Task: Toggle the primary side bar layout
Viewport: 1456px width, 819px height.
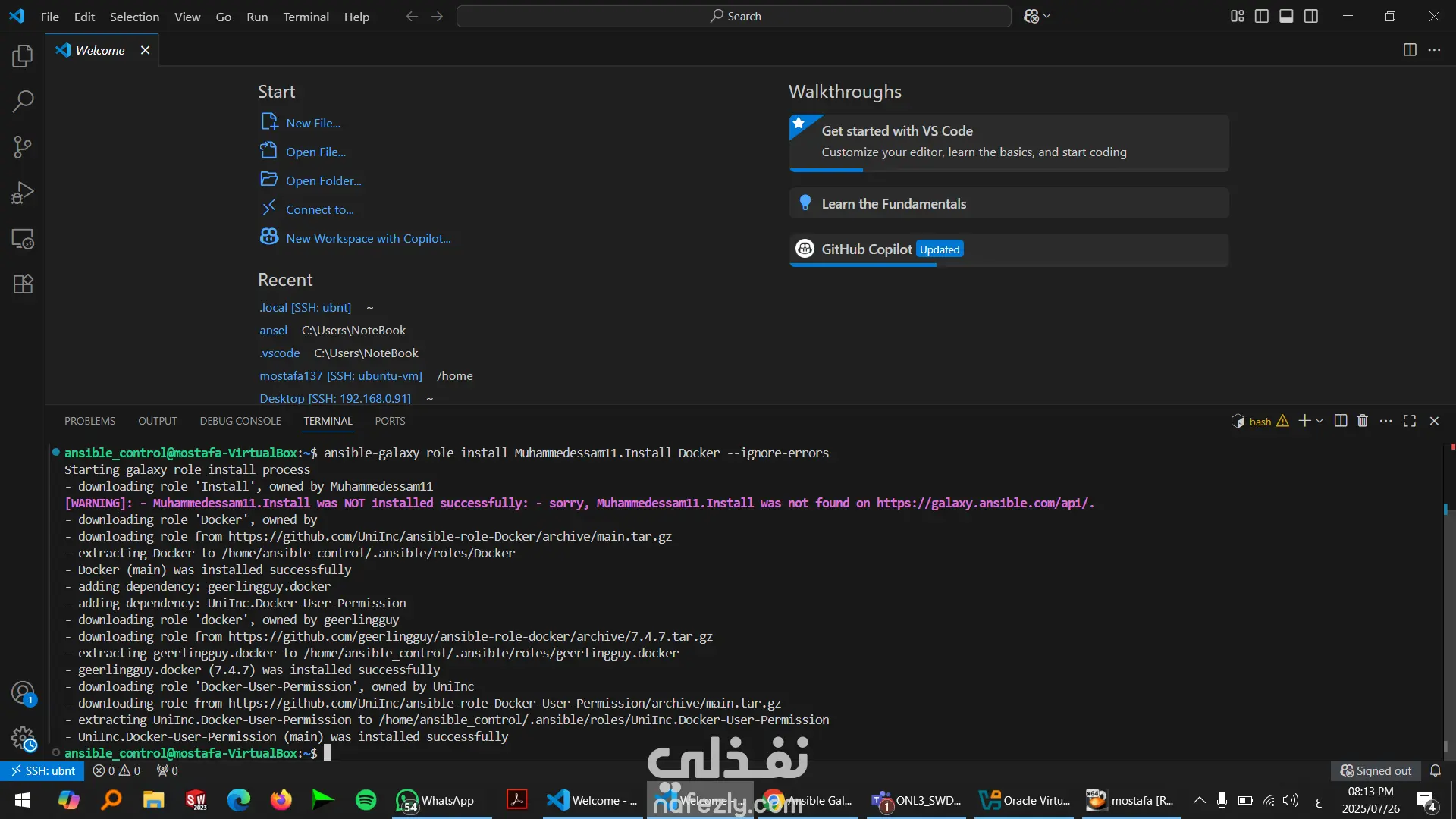Action: [1262, 16]
